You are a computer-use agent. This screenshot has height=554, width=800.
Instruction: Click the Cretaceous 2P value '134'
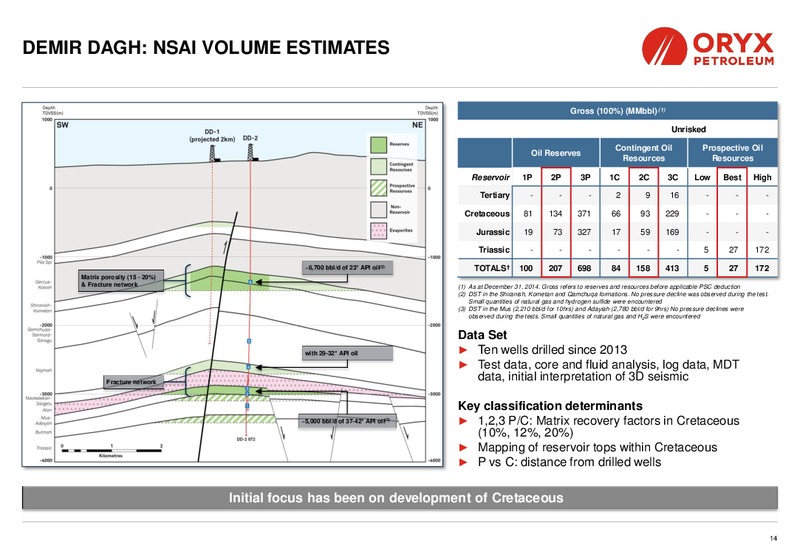tap(556, 214)
